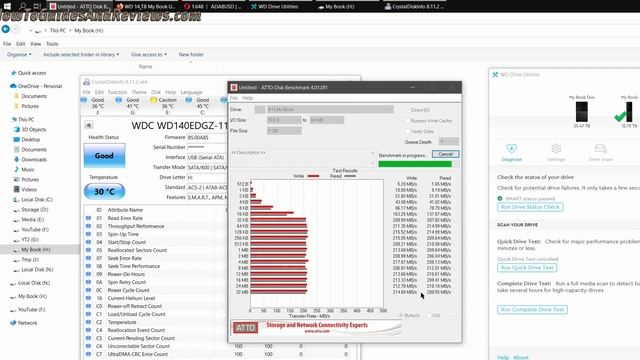Open the Windows Start menu
Image resolution: width=640 pixels, height=360 pixels.
[x=7, y=7]
